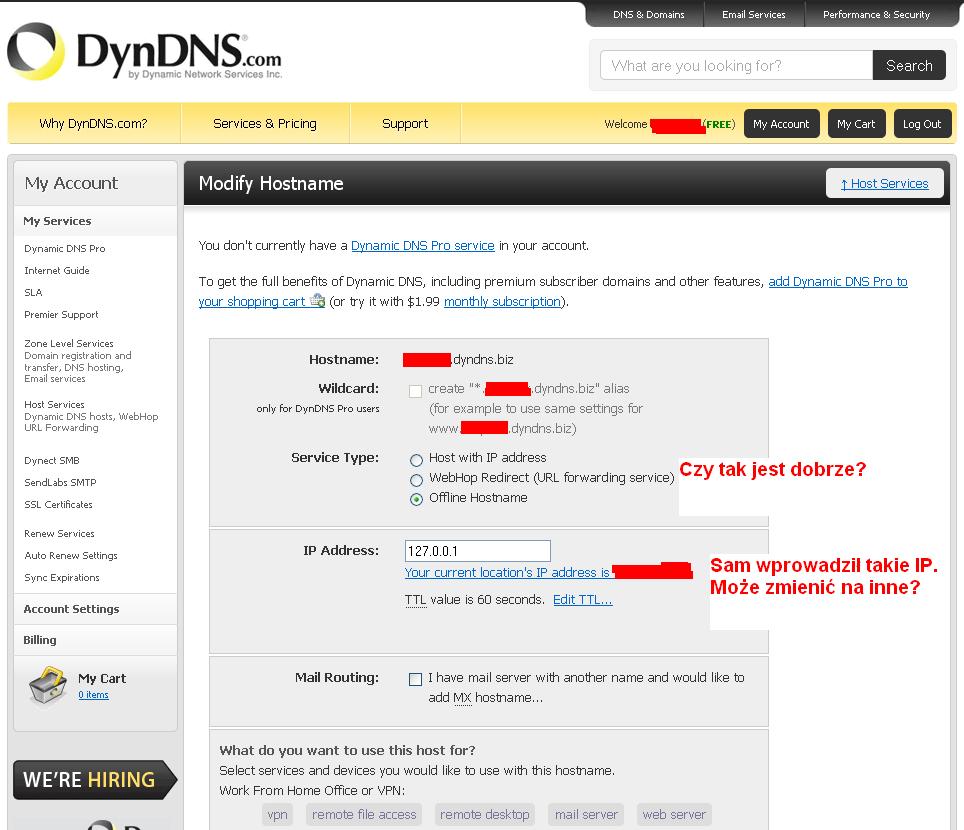
Task: Open Services & Pricing menu
Action: tap(265, 124)
